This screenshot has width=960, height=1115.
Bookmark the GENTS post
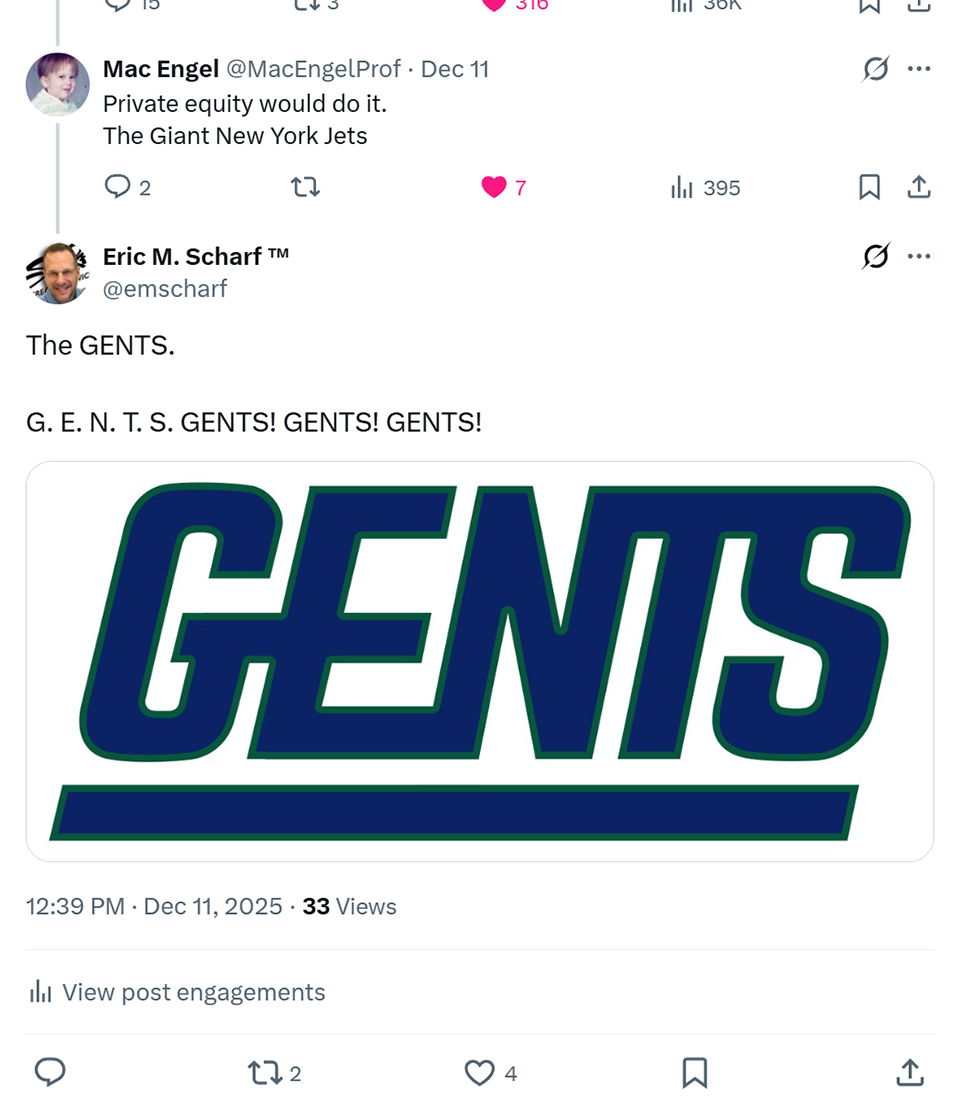(x=694, y=1073)
